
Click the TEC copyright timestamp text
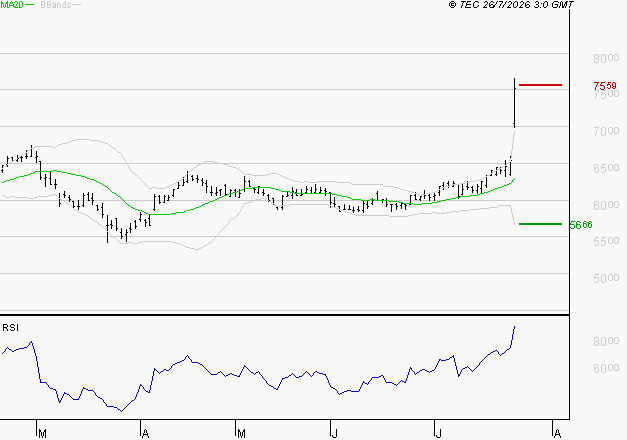[x=511, y=5]
